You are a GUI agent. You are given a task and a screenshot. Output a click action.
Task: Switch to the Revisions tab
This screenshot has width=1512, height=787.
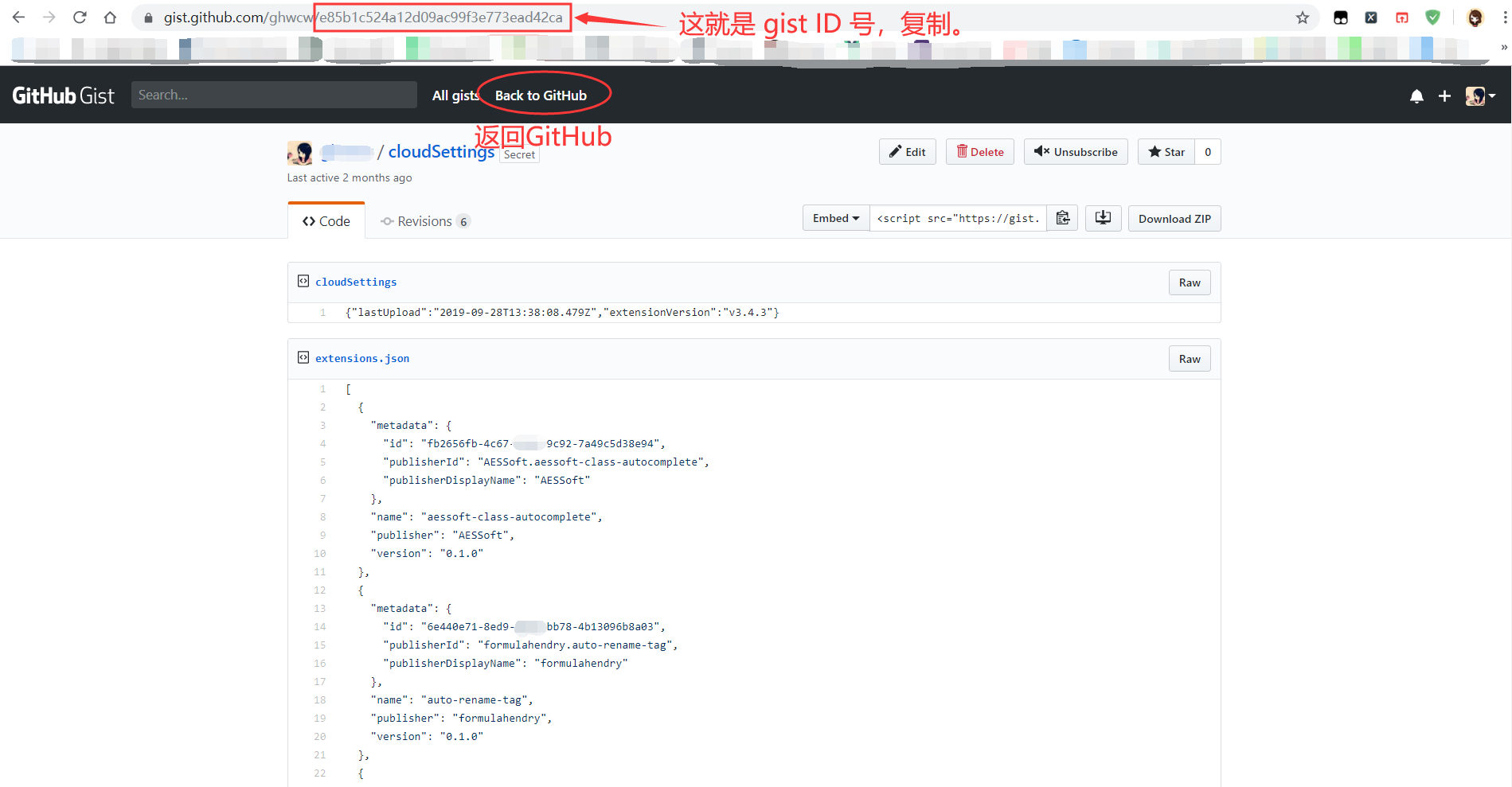click(426, 221)
